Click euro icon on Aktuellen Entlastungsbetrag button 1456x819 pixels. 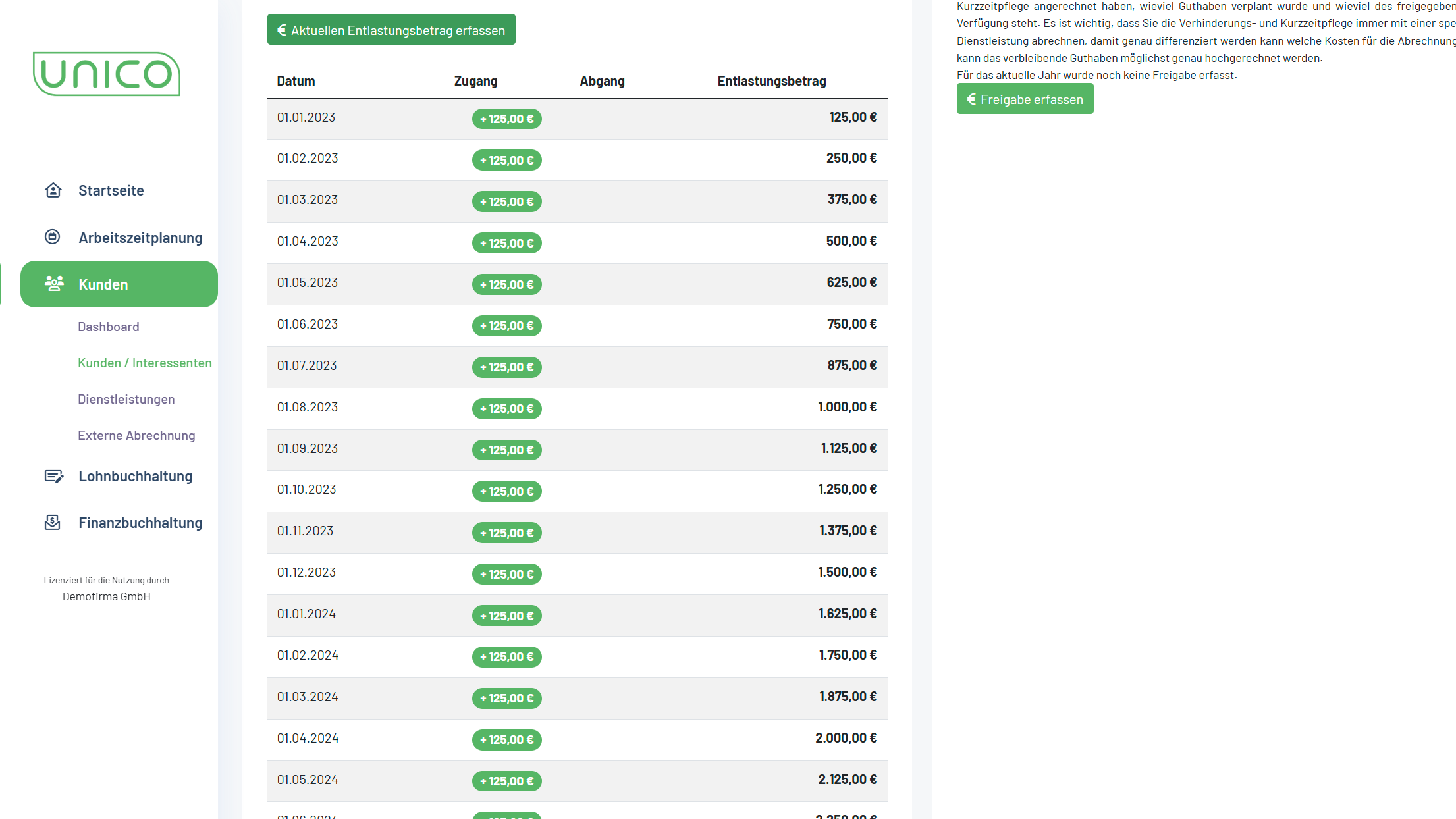282,30
